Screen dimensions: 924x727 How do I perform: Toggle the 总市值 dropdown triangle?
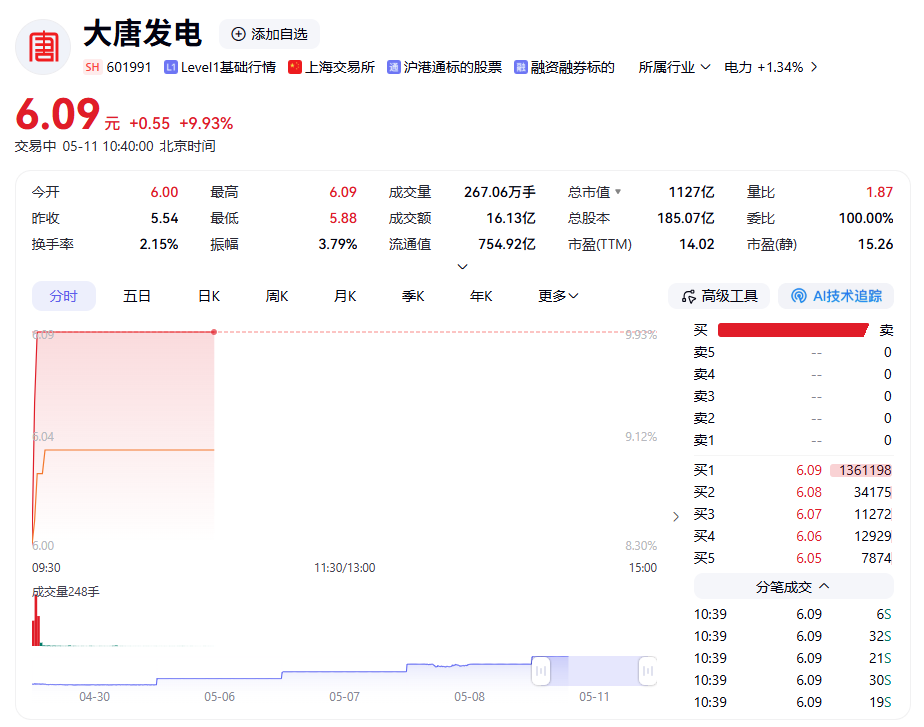pyautogui.click(x=618, y=191)
